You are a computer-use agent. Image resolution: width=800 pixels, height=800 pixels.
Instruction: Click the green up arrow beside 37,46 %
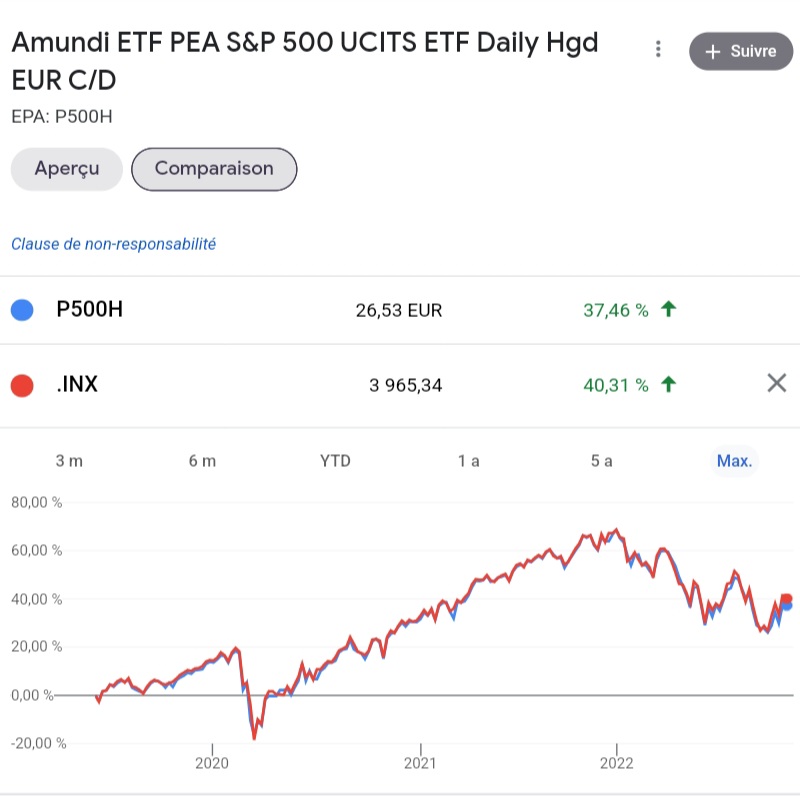point(669,310)
